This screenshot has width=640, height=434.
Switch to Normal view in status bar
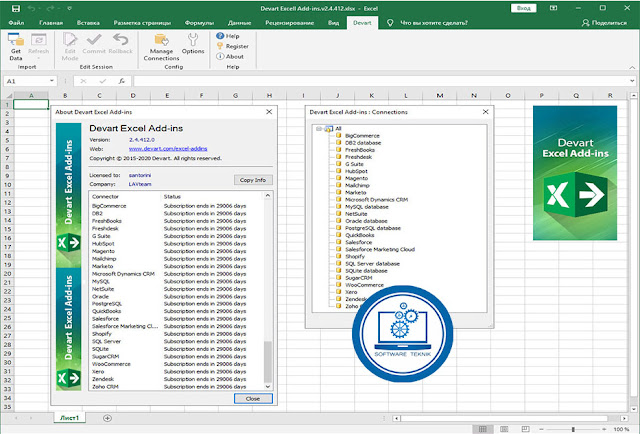(x=483, y=429)
